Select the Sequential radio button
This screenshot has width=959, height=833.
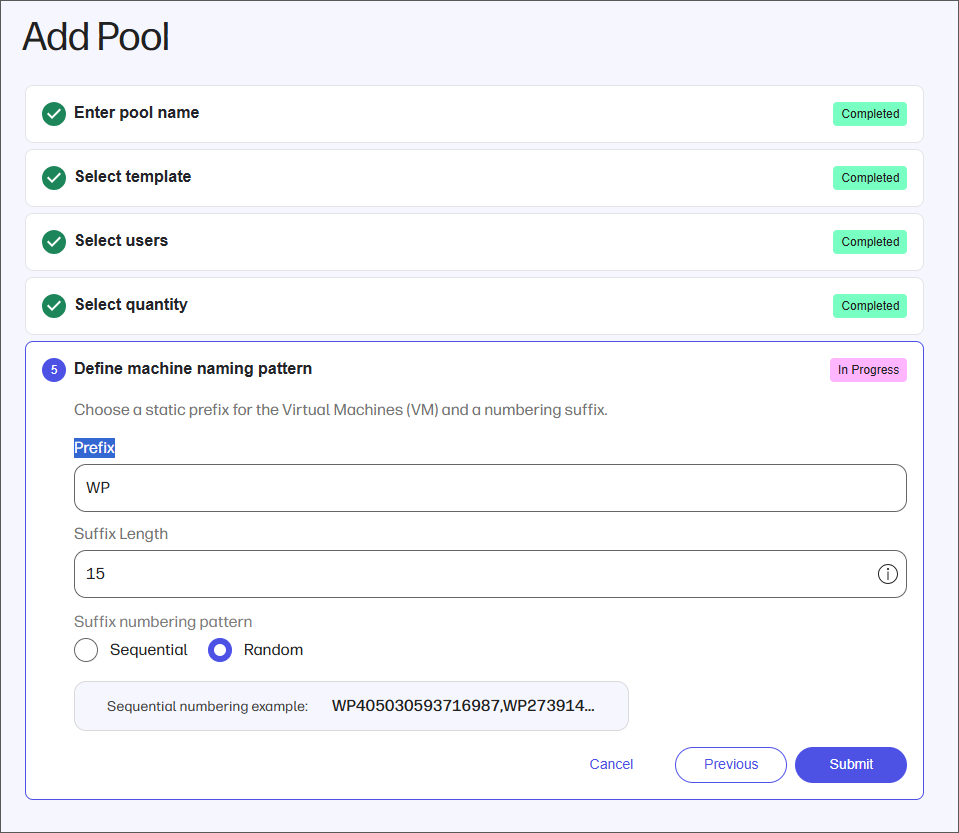click(86, 650)
